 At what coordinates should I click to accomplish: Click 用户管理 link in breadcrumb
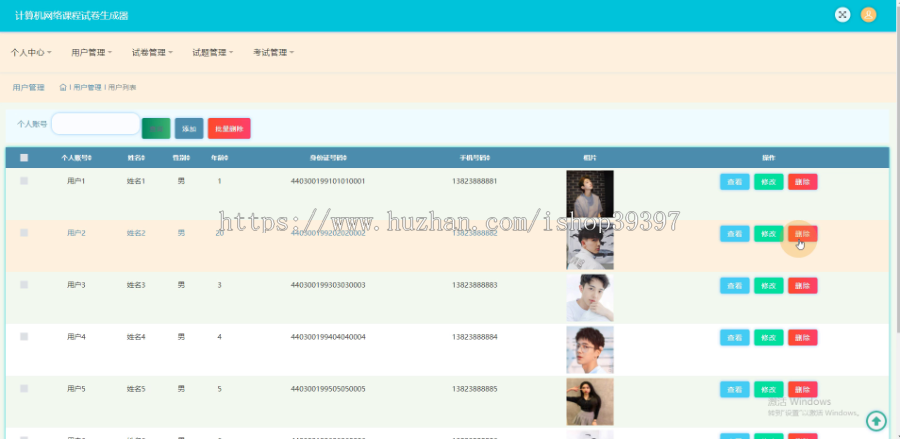[x=87, y=87]
